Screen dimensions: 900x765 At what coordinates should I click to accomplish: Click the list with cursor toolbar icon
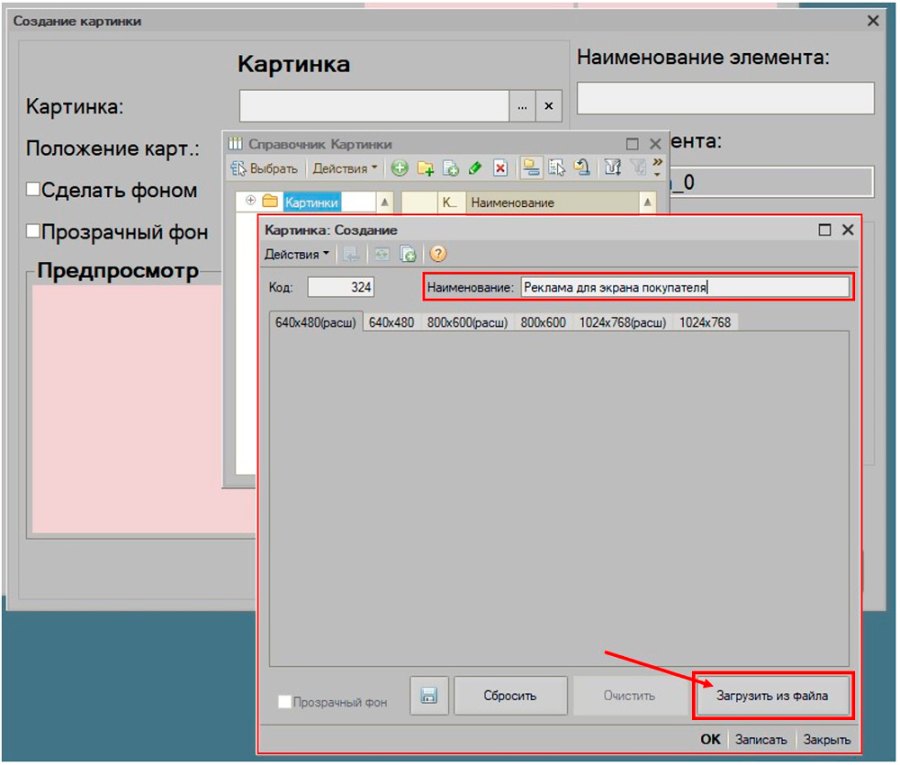556,168
